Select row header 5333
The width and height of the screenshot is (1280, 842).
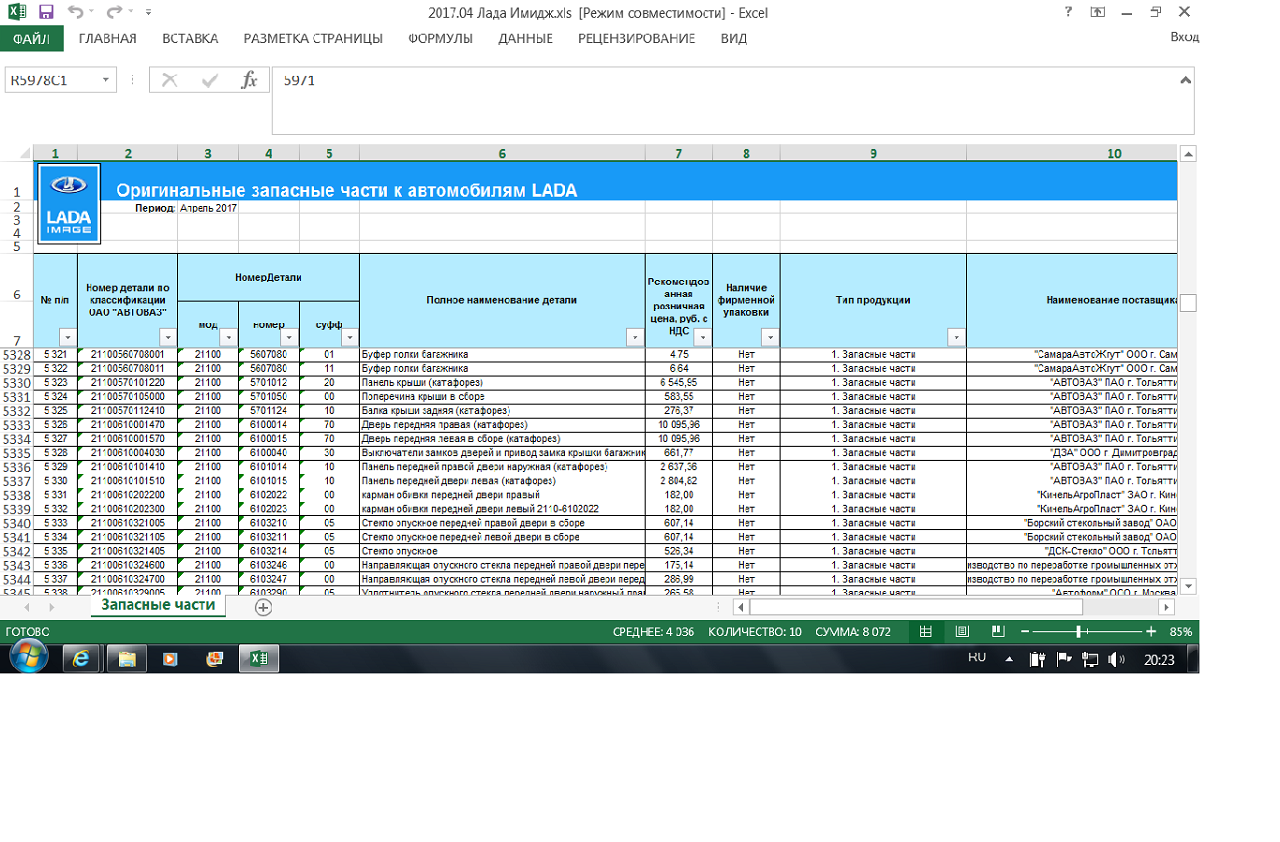pyautogui.click(x=16, y=424)
